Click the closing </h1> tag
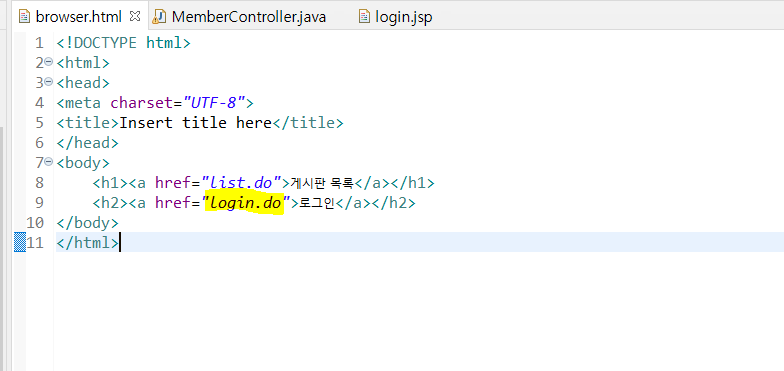The height and width of the screenshot is (371, 784). click(412, 183)
